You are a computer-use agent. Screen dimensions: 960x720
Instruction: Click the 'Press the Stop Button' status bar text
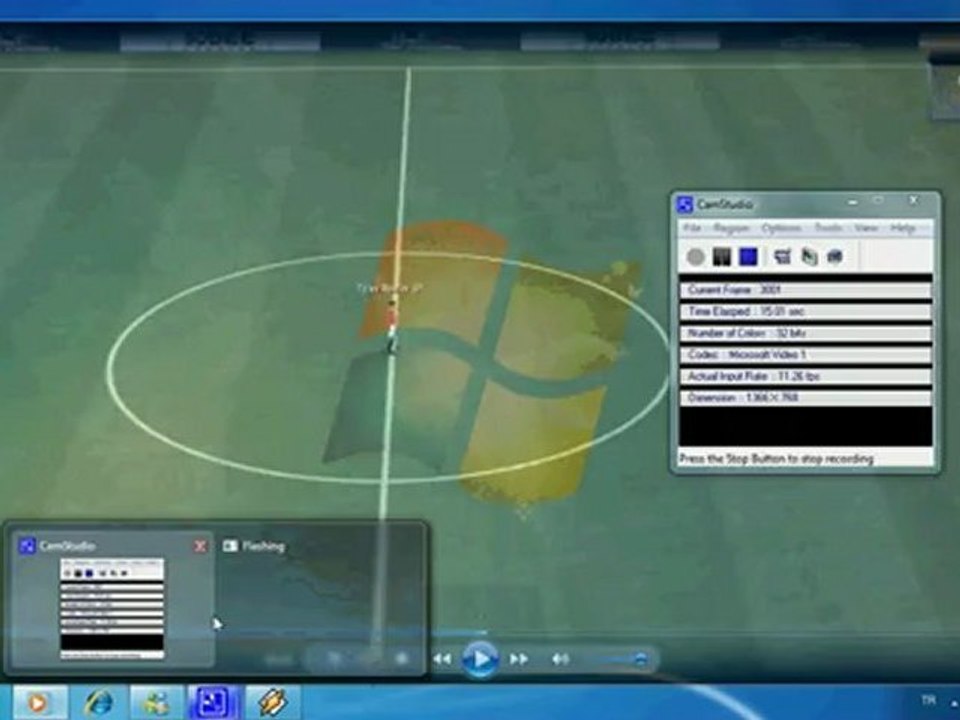click(x=776, y=459)
